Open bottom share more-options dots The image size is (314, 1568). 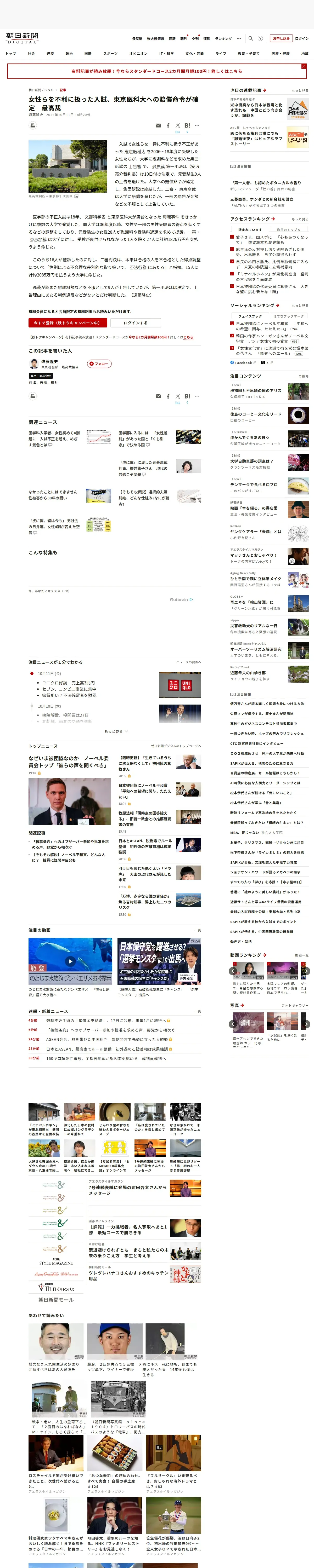click(x=197, y=396)
